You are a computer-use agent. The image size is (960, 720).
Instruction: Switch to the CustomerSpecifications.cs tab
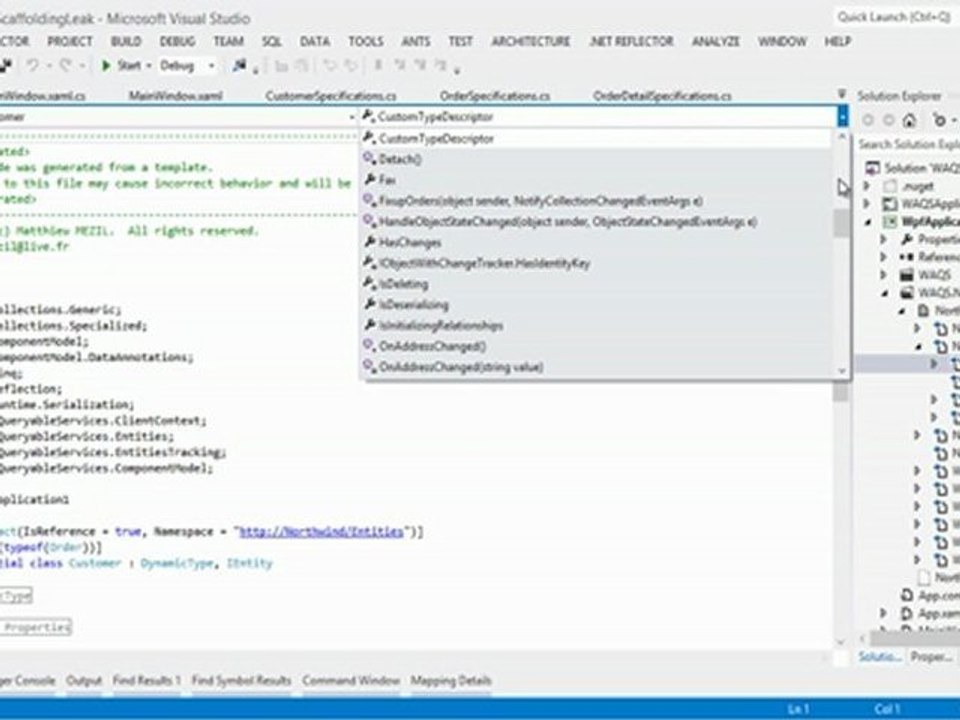(331, 96)
